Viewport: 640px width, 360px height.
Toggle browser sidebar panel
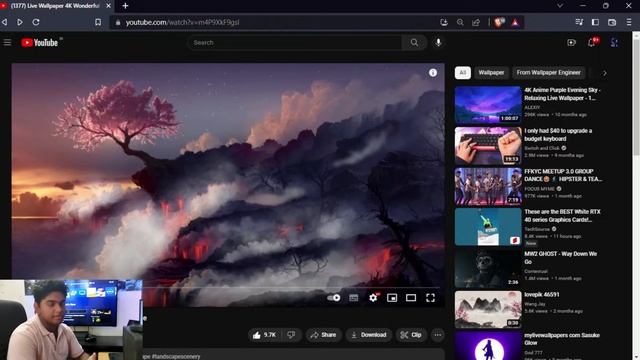click(595, 22)
